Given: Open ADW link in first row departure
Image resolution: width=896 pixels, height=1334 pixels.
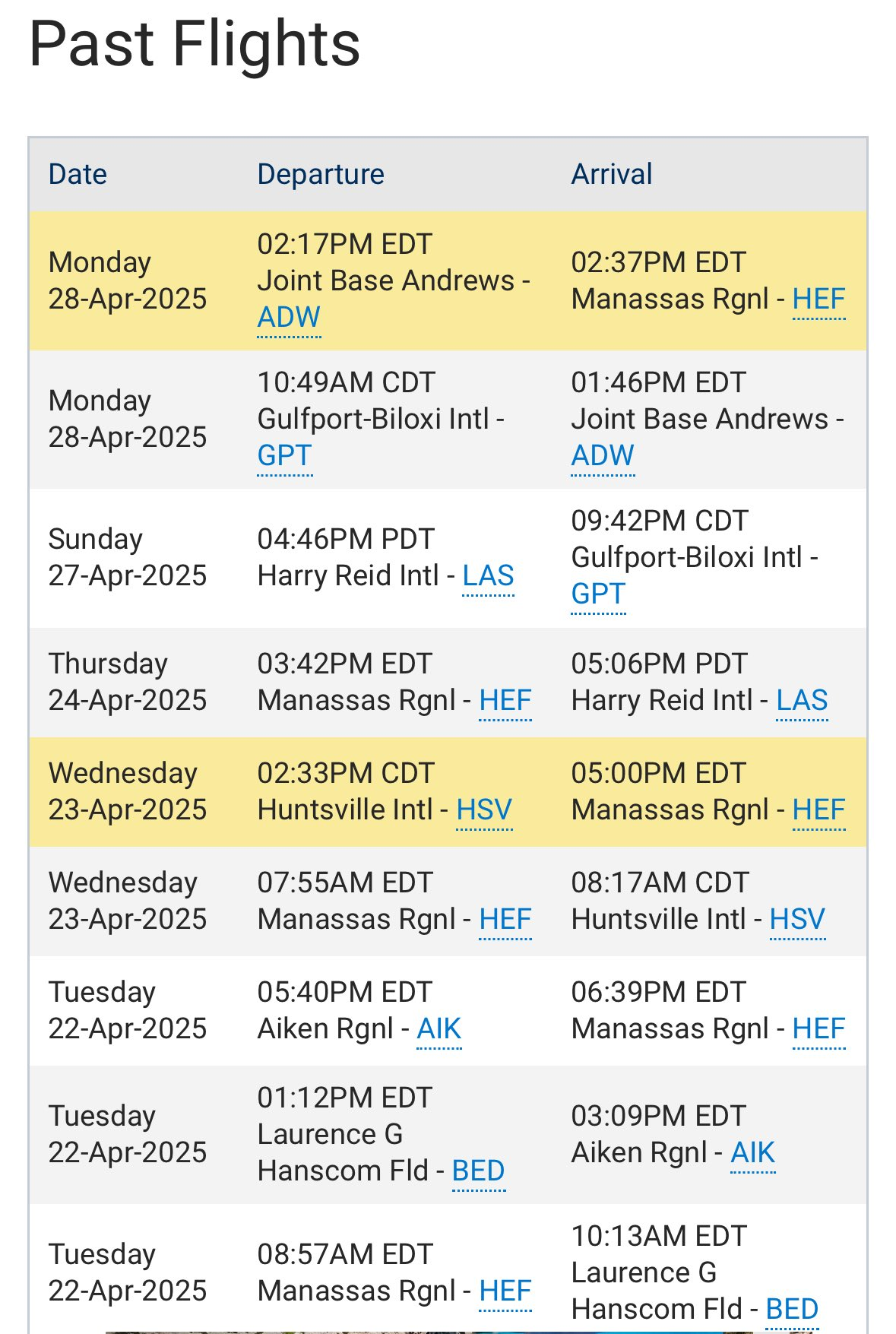Looking at the screenshot, I should click(x=289, y=317).
